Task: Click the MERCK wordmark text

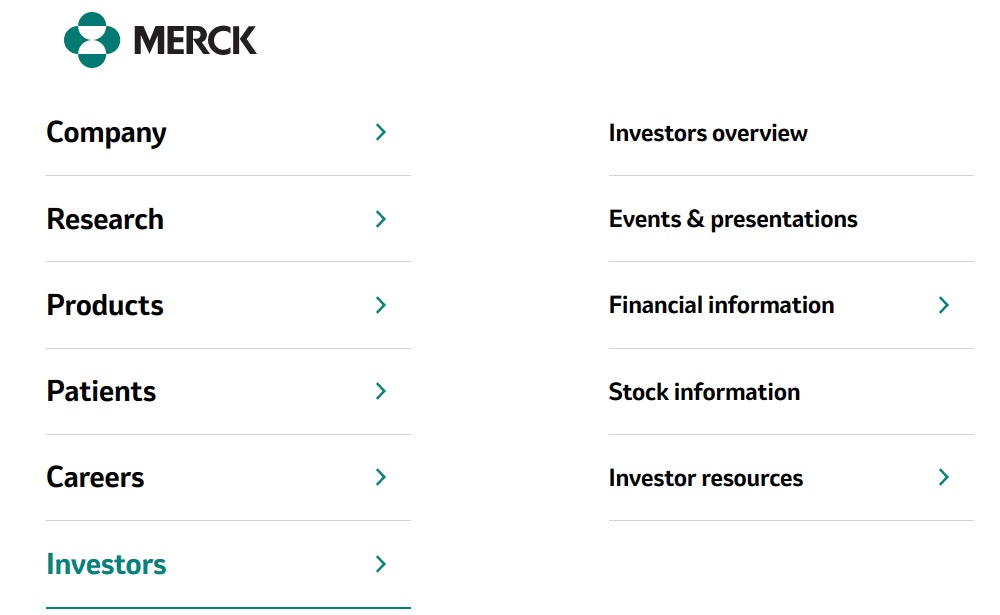Action: pyautogui.click(x=195, y=40)
